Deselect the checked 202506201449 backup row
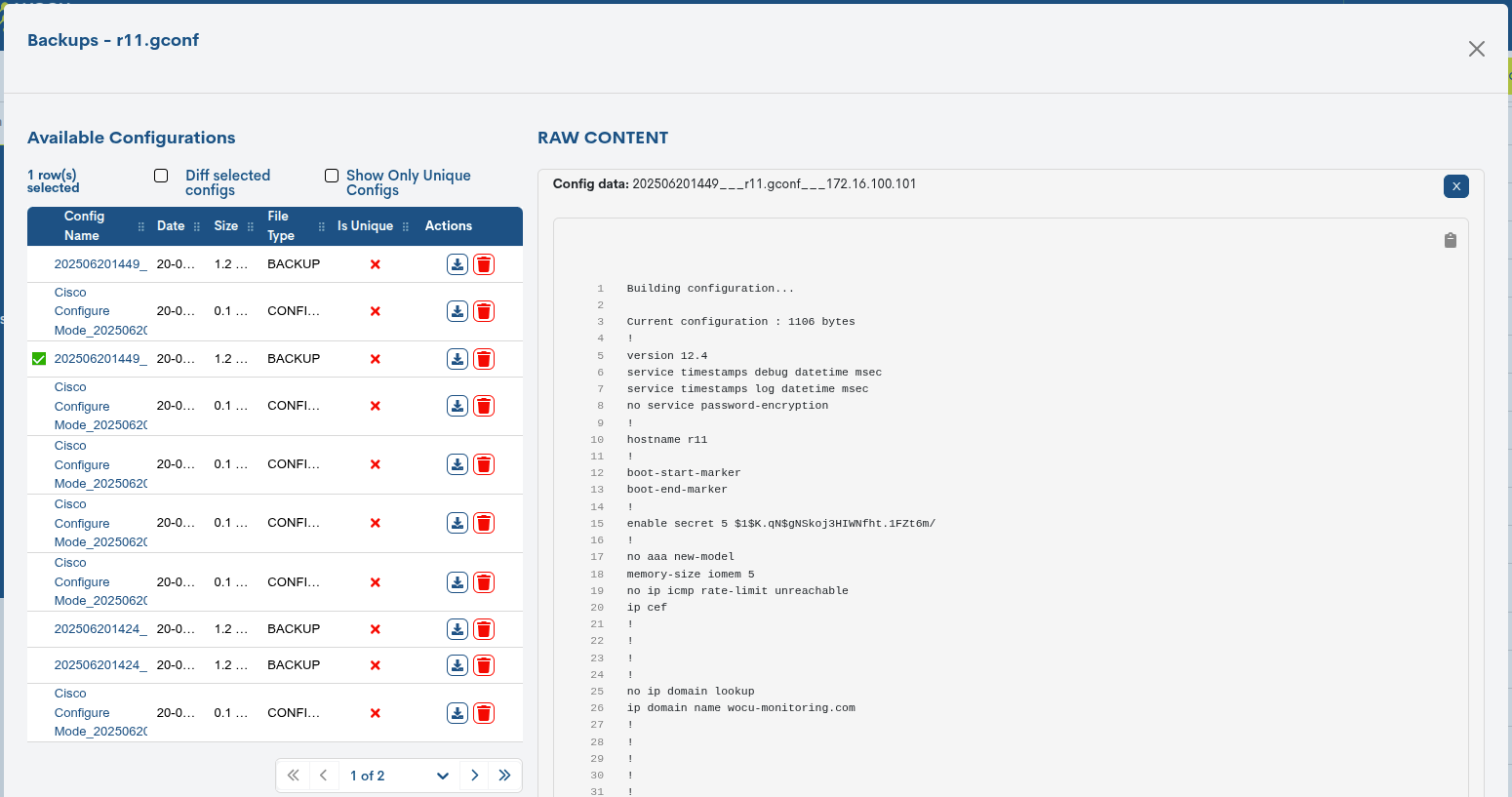Viewport: 1512px width, 797px height. [x=38, y=358]
